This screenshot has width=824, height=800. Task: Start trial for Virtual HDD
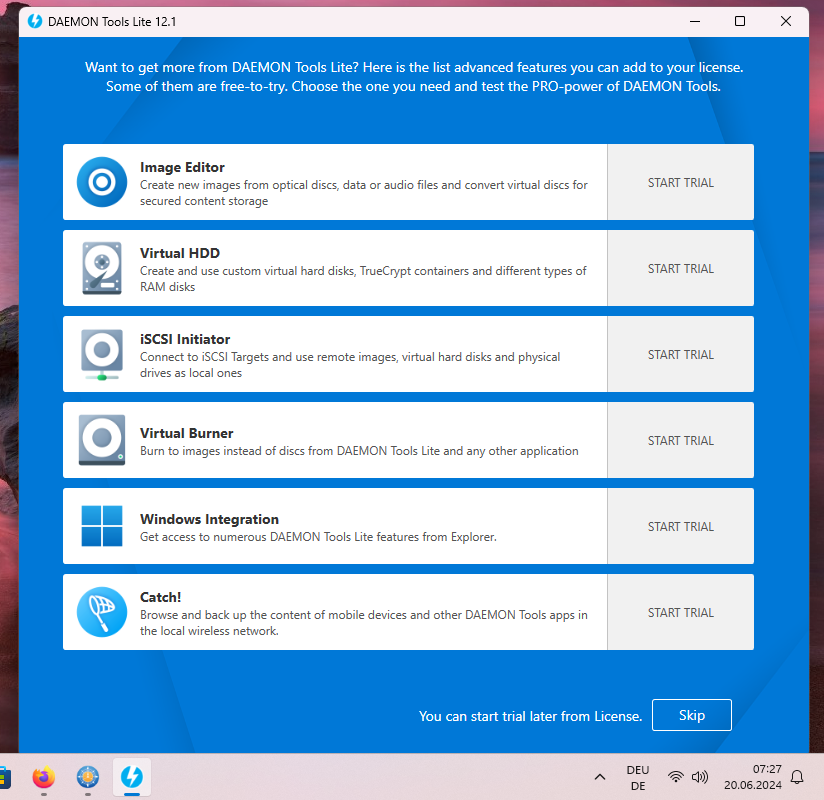pyautogui.click(x=681, y=268)
